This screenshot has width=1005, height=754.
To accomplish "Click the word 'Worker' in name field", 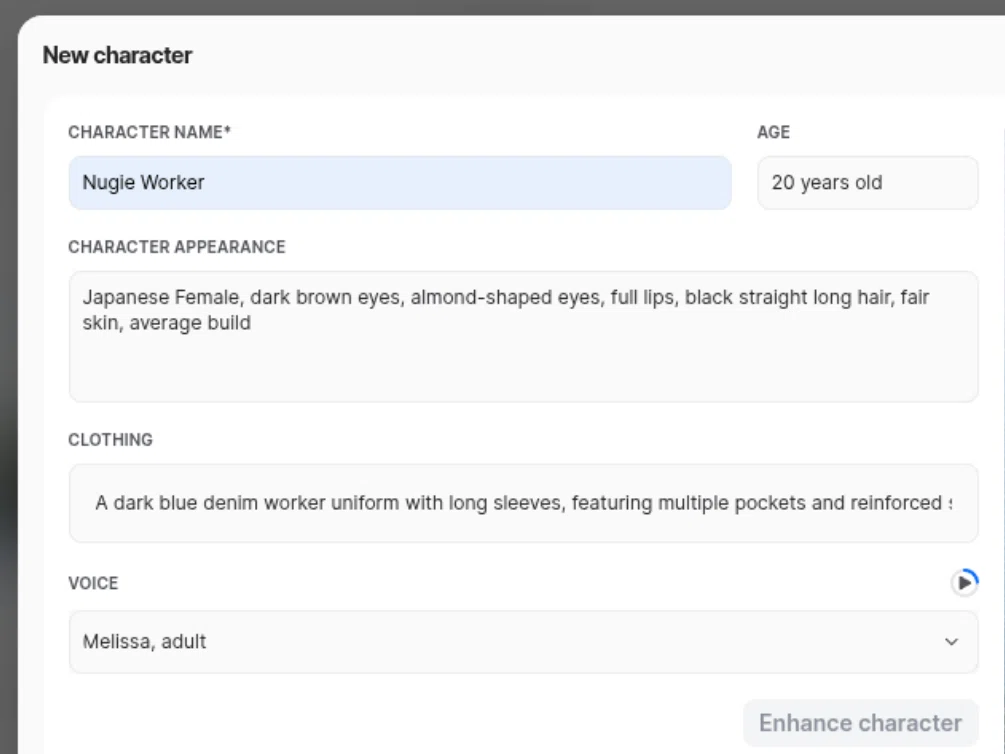I will (172, 183).
